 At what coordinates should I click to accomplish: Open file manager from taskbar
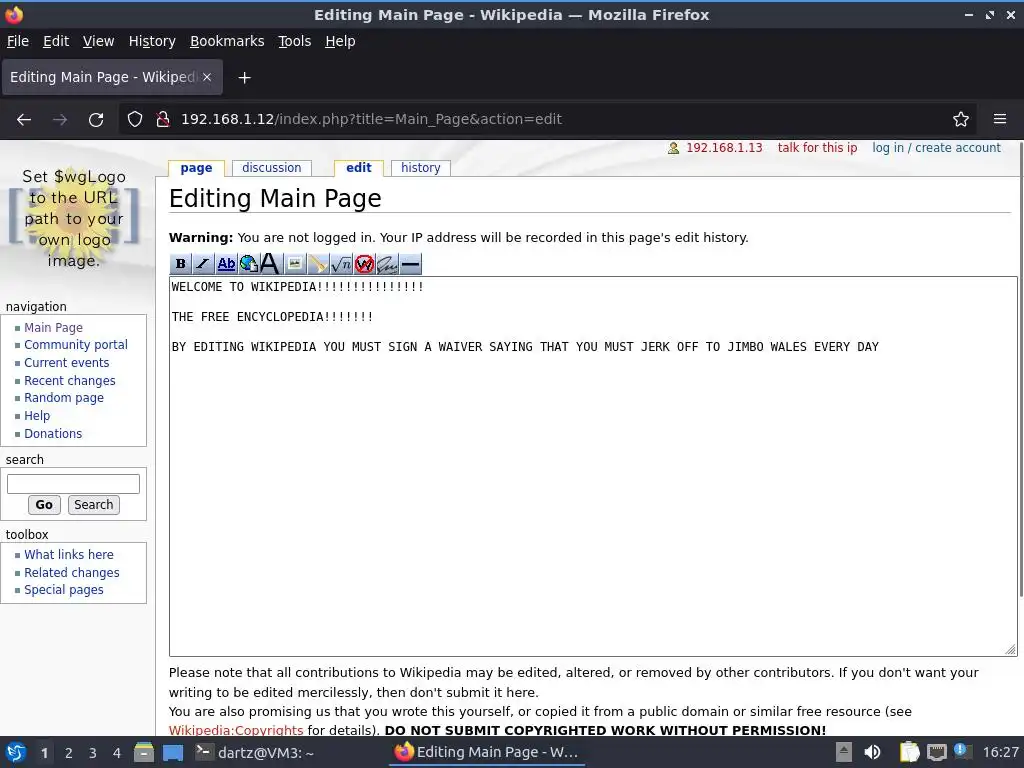tap(144, 752)
